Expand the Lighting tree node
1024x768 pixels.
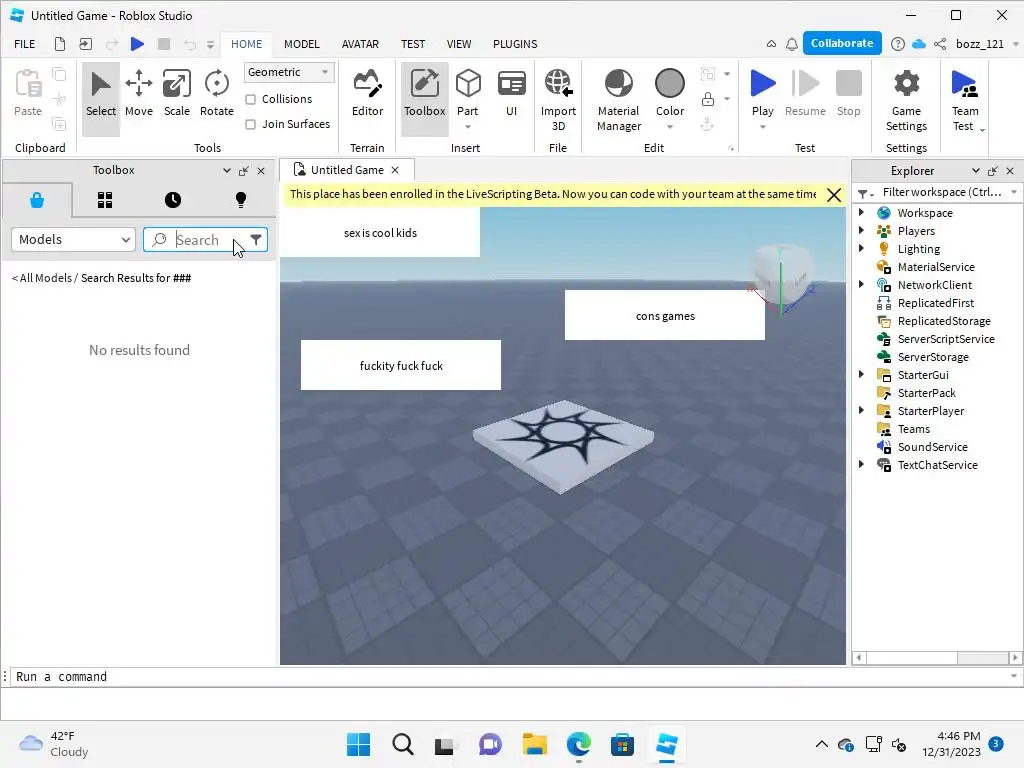click(861, 248)
